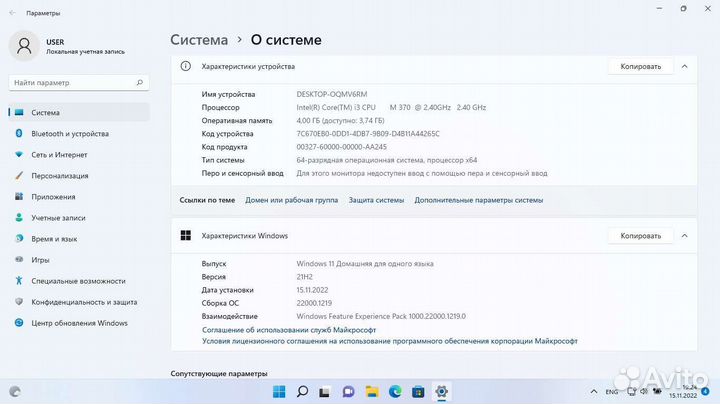Click the personalization brush icon
The image size is (720, 404).
click(19, 175)
